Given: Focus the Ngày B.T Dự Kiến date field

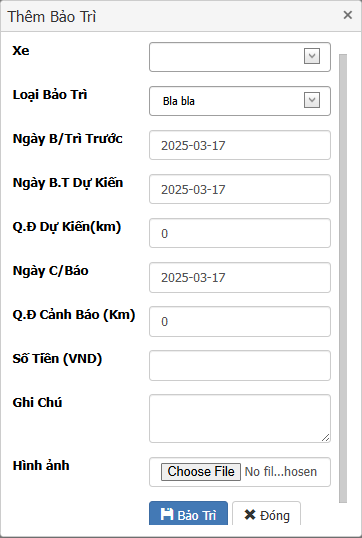Looking at the screenshot, I should tap(240, 189).
